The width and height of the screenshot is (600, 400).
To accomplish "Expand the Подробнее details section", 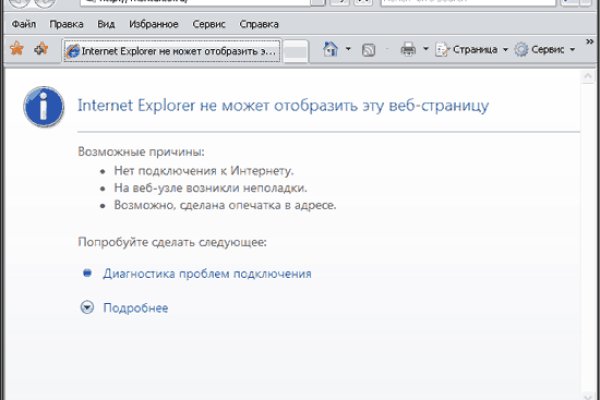I will point(86,308).
